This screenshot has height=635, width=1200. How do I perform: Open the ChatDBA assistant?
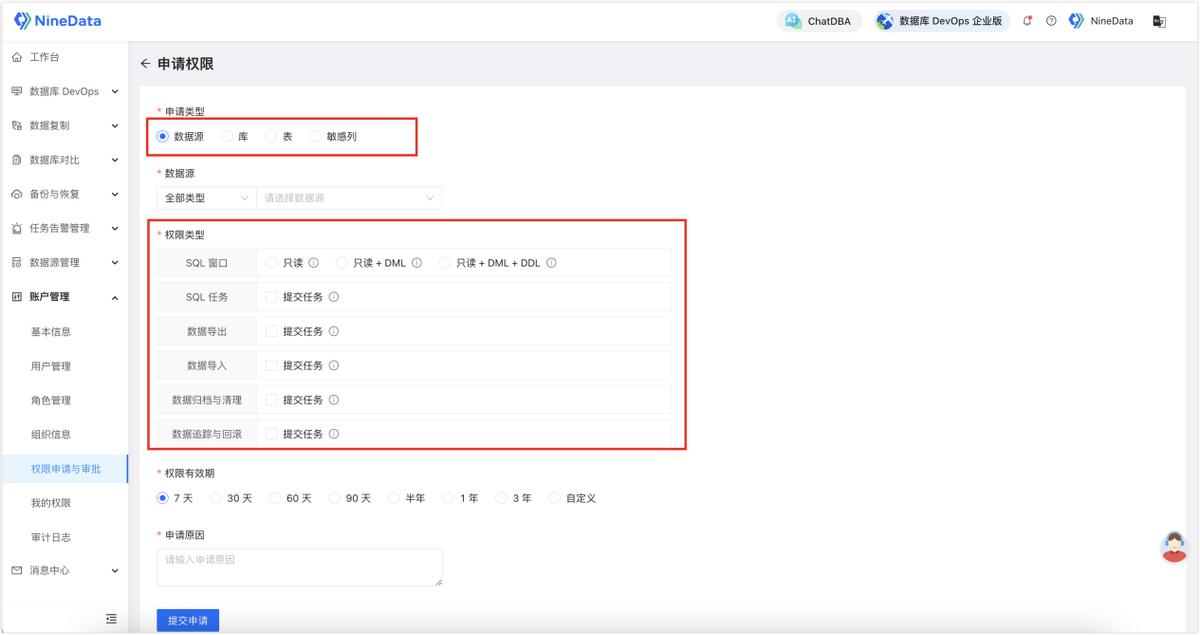pos(819,21)
